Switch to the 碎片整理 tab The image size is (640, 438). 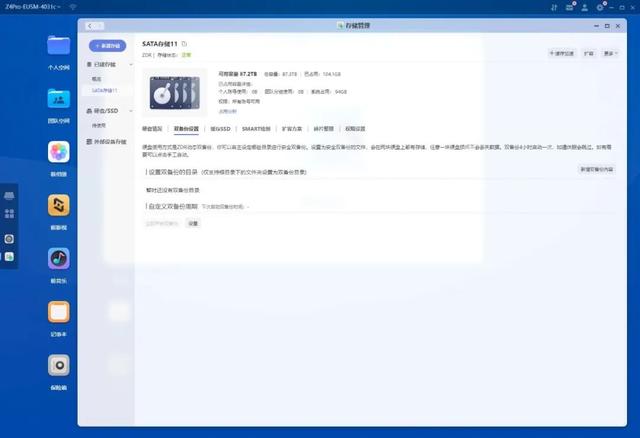click(324, 129)
